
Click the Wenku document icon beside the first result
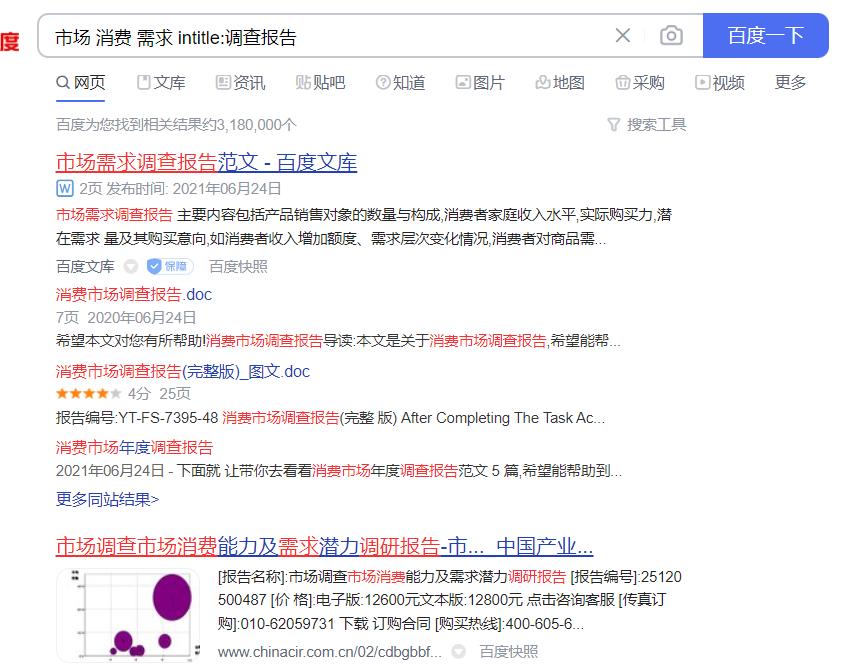coord(63,186)
